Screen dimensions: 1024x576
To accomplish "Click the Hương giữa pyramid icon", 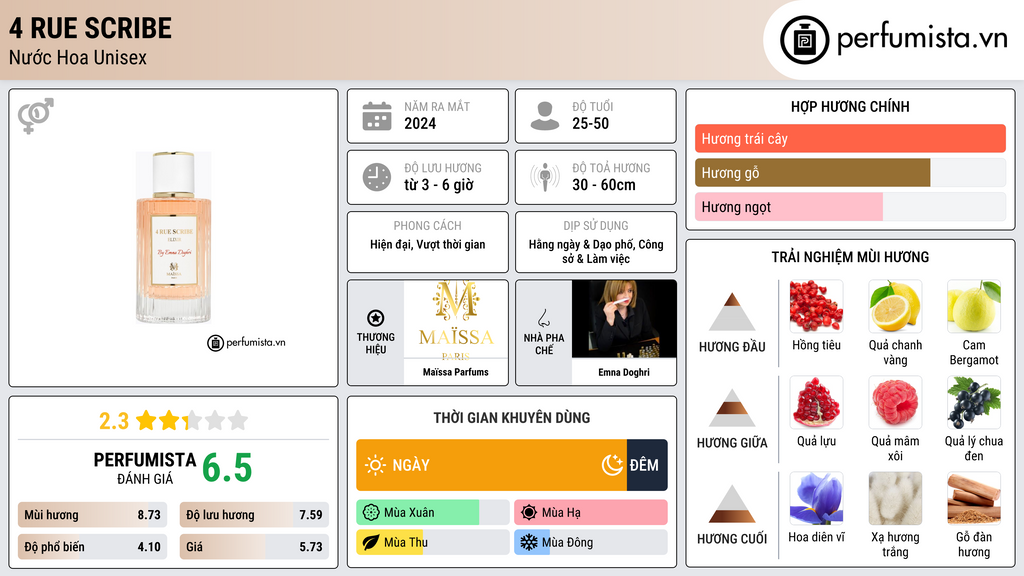I will pyautogui.click(x=732, y=408).
